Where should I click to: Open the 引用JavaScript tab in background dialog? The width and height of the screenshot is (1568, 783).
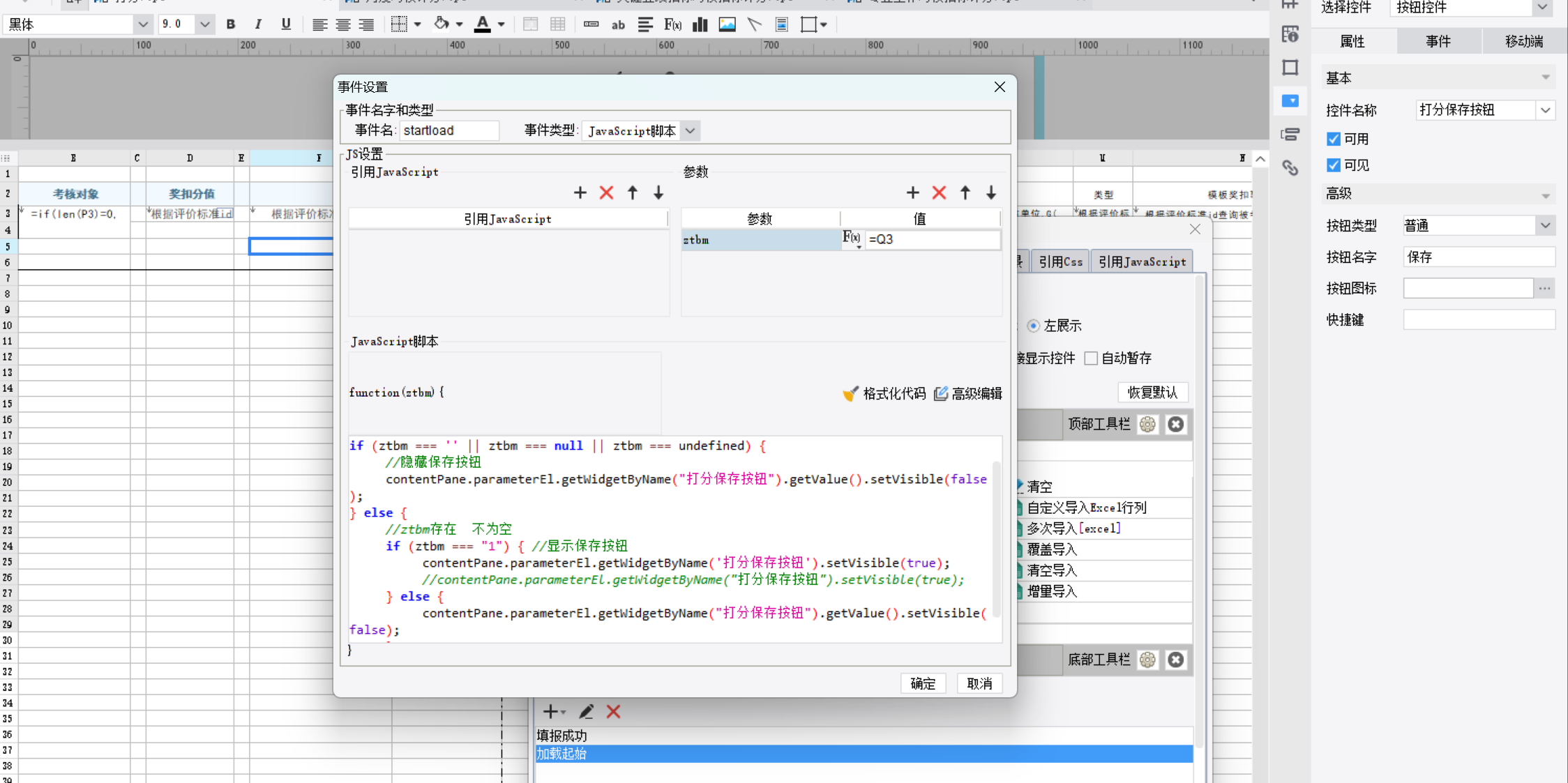point(1142,261)
